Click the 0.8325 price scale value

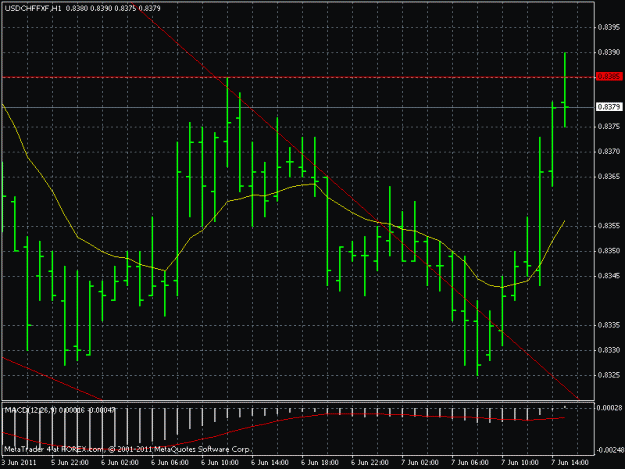tap(609, 375)
